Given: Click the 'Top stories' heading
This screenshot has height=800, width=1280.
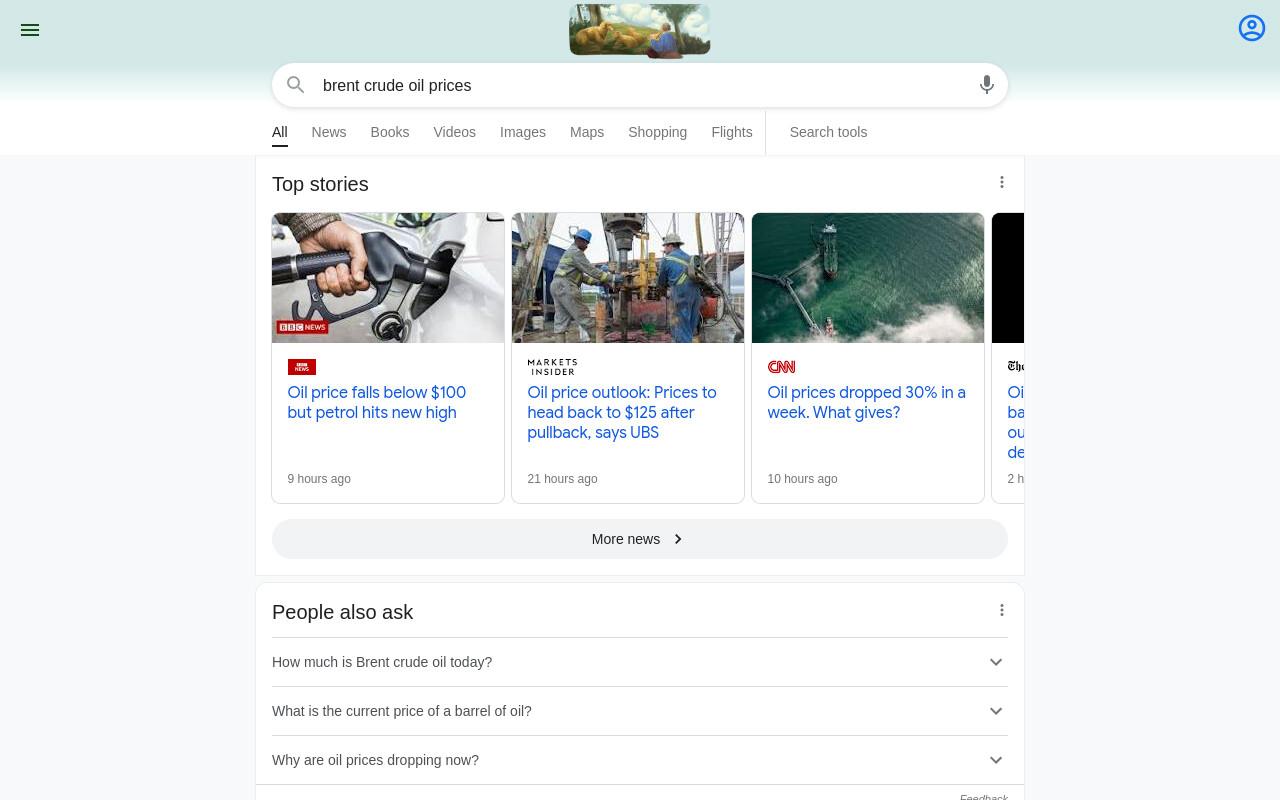Looking at the screenshot, I should [x=320, y=184].
